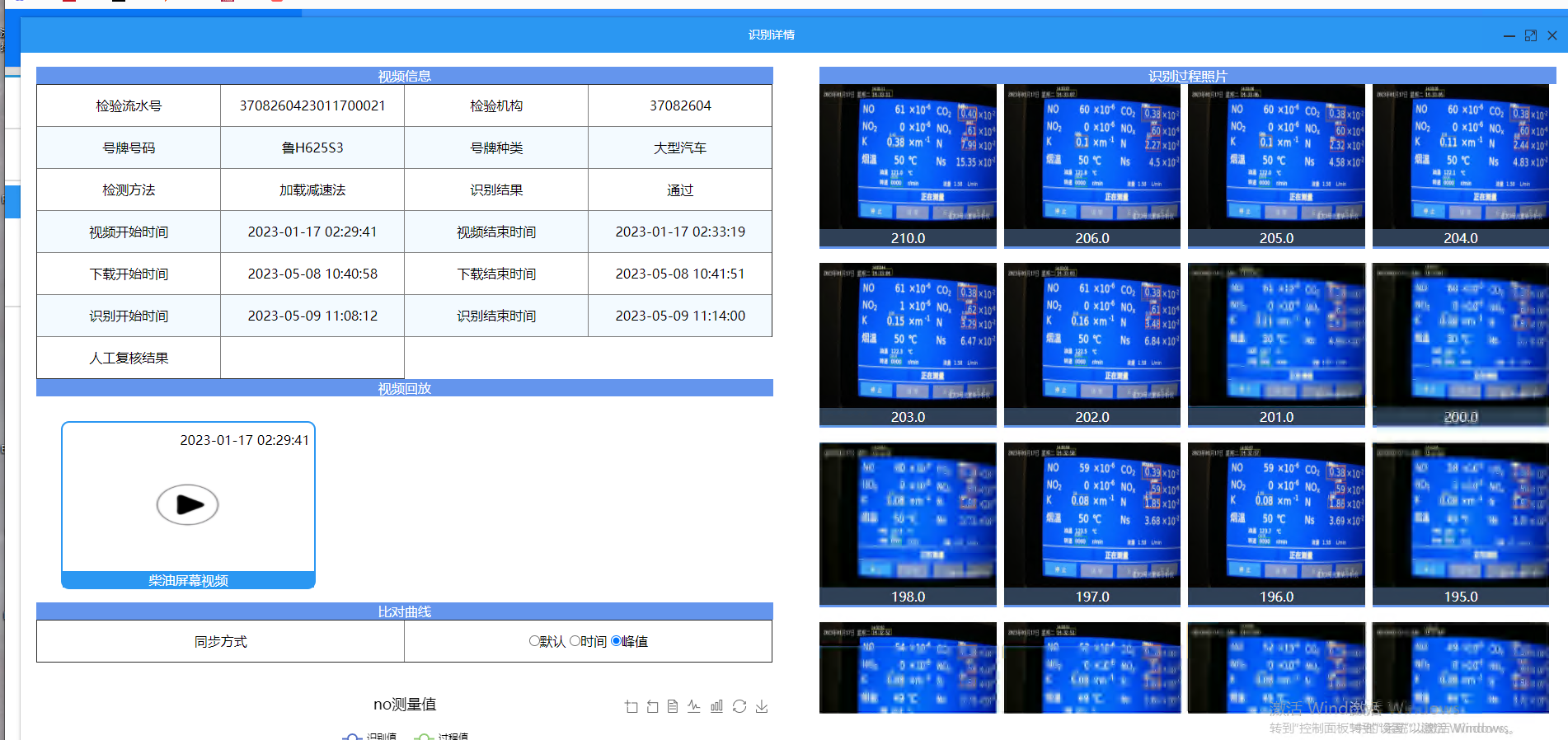Screen dimensions: 1568x740
Task: Click download start time 2023-05-08 10:40:58
Action: click(312, 274)
